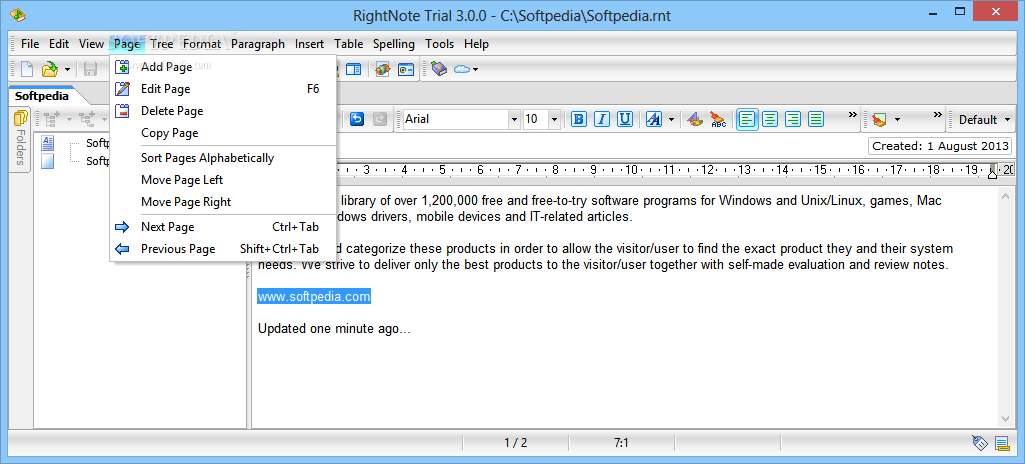Click the Folders stack icon in sidebar

point(20,118)
